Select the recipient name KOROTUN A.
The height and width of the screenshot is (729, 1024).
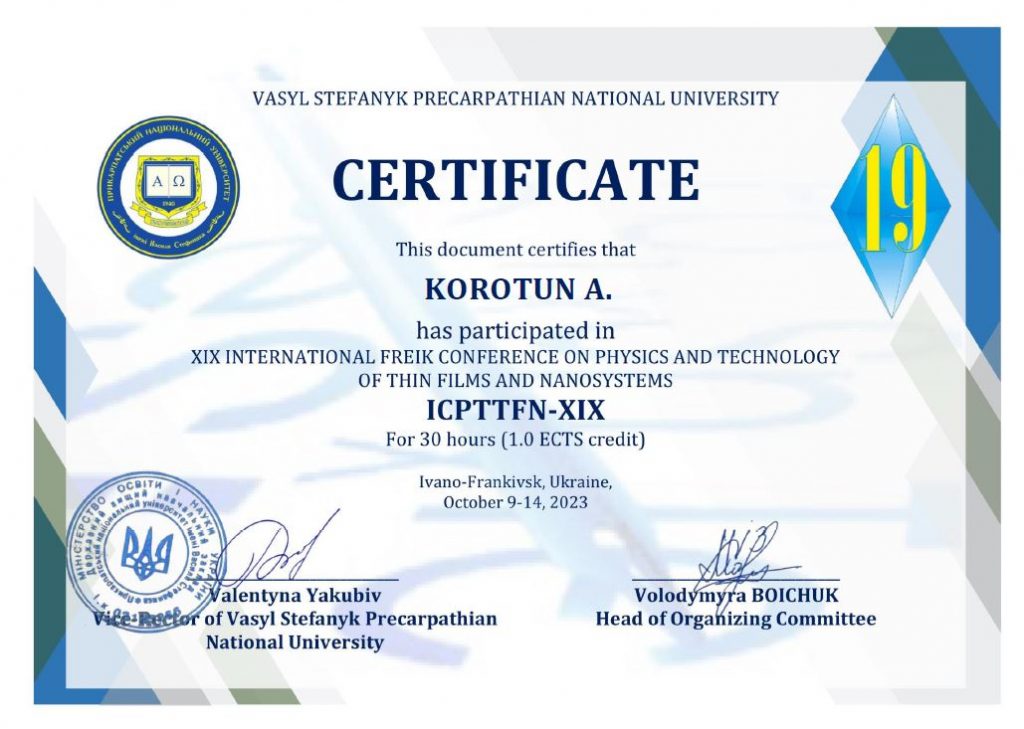(x=517, y=289)
